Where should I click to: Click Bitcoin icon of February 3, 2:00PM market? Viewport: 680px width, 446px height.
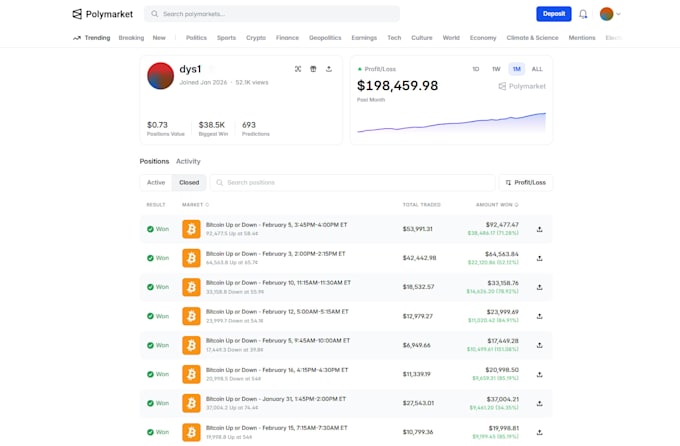click(191, 258)
